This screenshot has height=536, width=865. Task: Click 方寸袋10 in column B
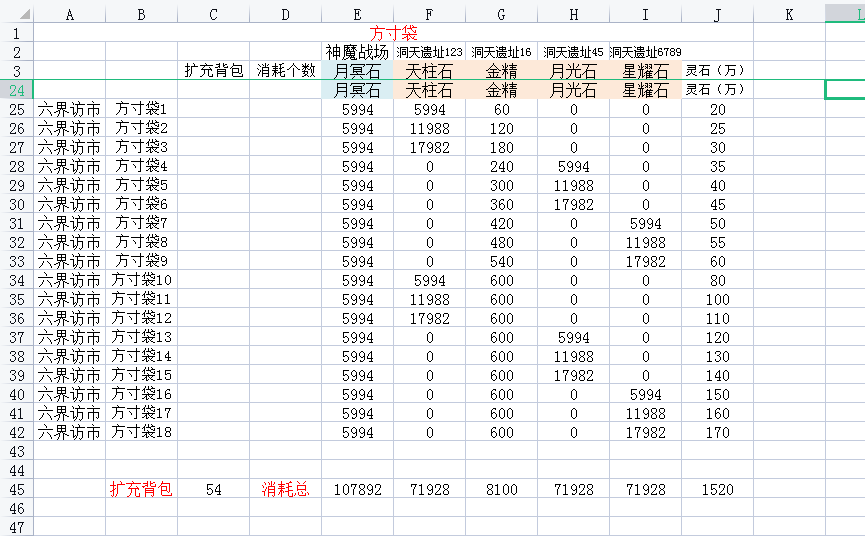141,280
